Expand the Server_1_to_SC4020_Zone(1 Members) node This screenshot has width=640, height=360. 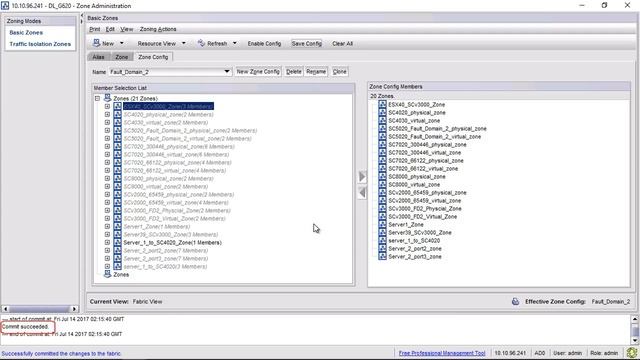point(107,242)
